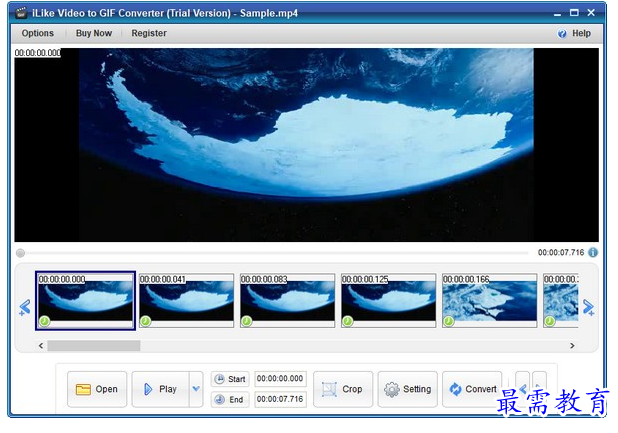Click the timestamp overlay on the video preview
Screen dimensions: 618x433
click(38, 53)
